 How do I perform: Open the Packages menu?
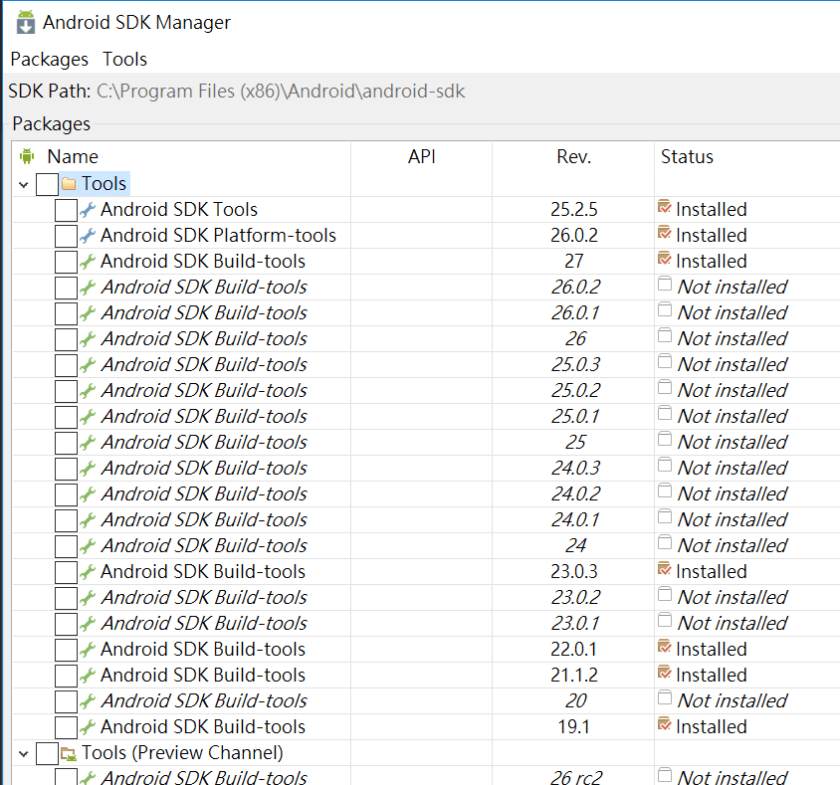click(x=49, y=59)
